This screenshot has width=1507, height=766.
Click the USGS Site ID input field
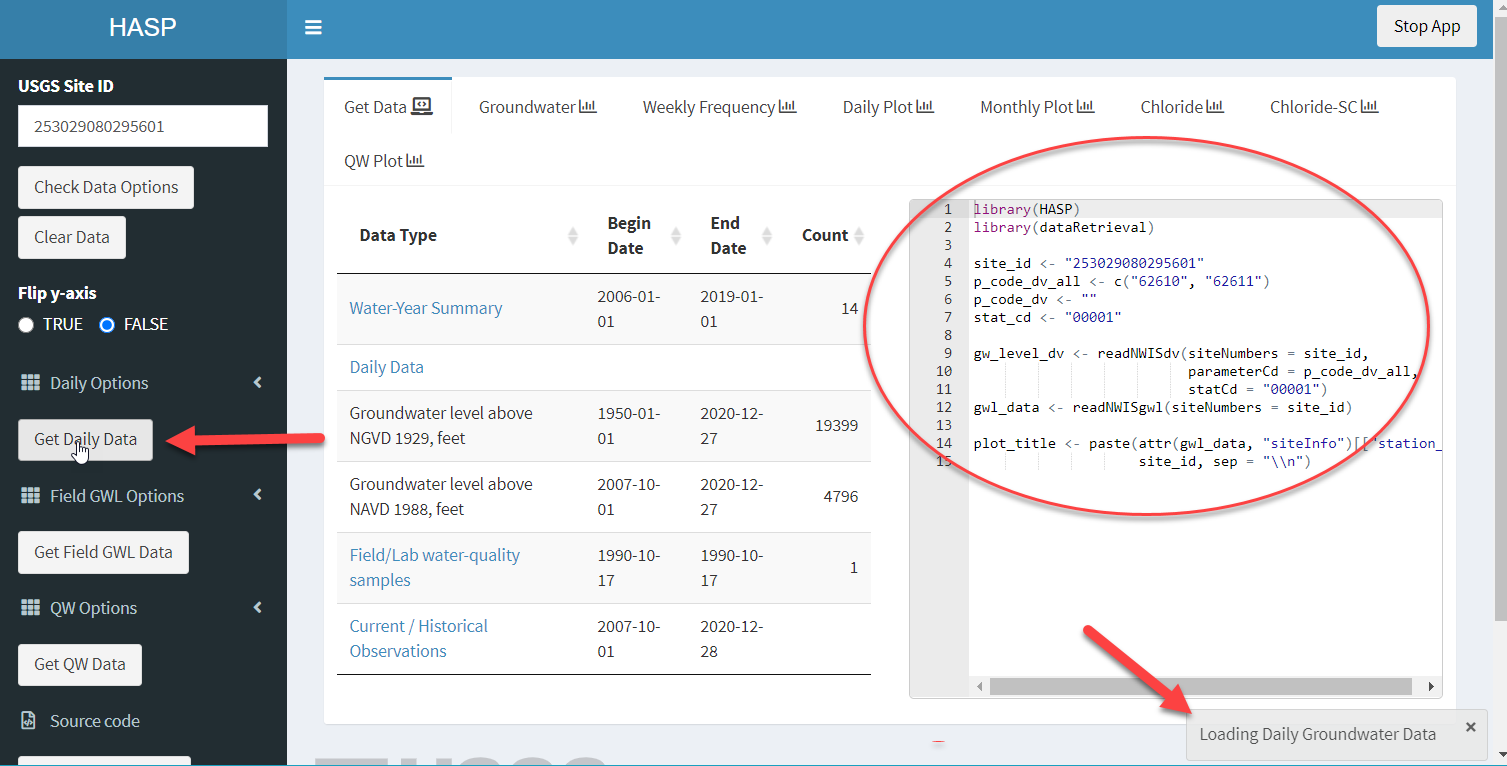(x=143, y=127)
